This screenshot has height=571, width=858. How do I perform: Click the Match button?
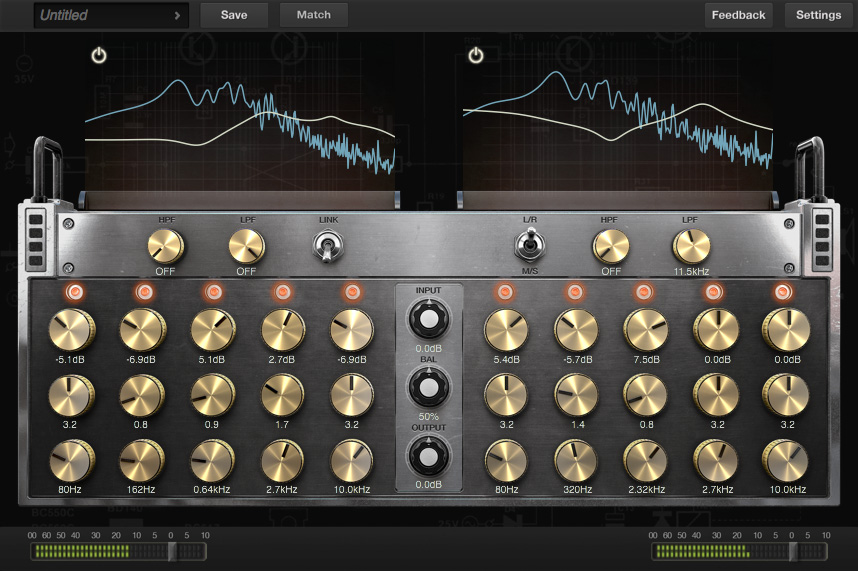[x=314, y=15]
